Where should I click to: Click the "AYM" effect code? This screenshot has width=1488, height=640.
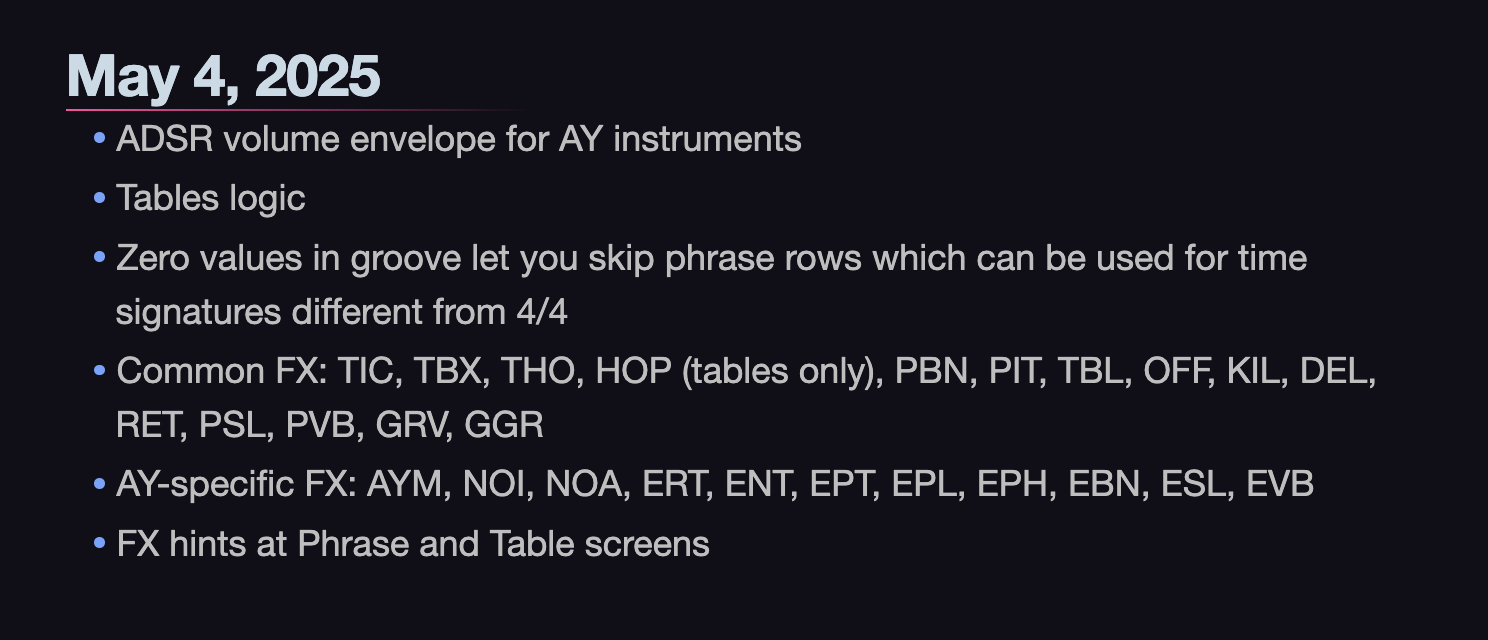(x=410, y=485)
